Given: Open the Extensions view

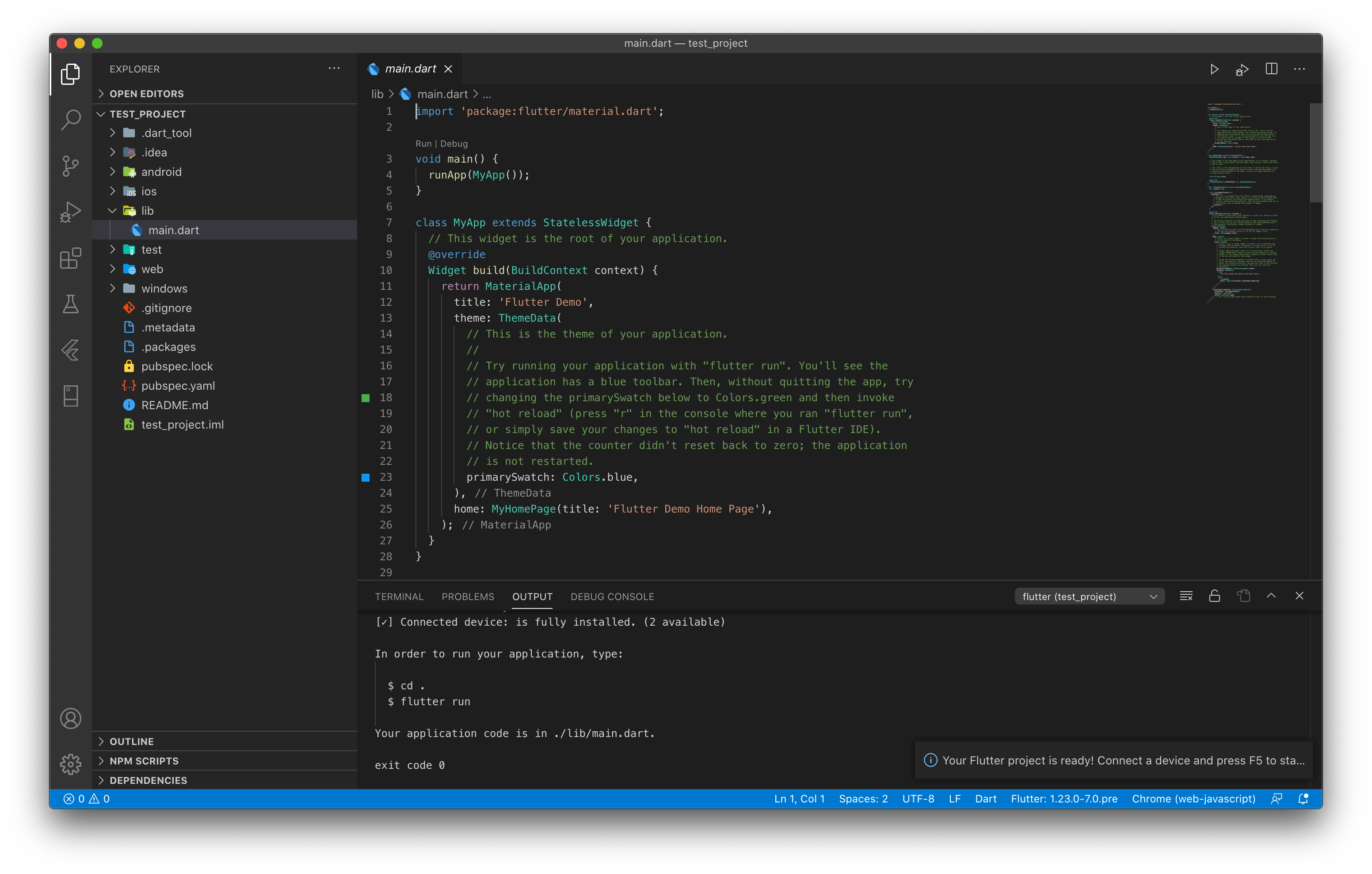Looking at the screenshot, I should [x=71, y=258].
